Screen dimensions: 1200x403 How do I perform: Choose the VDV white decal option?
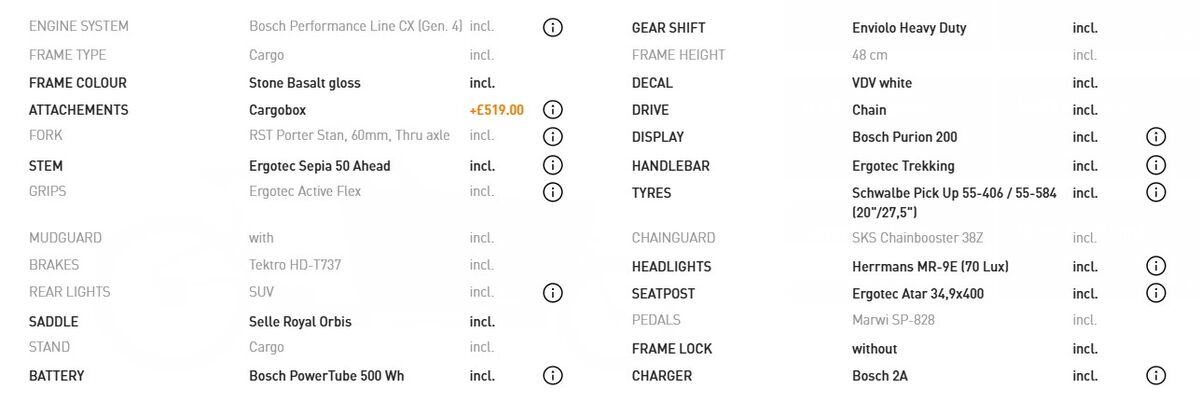[x=882, y=83]
